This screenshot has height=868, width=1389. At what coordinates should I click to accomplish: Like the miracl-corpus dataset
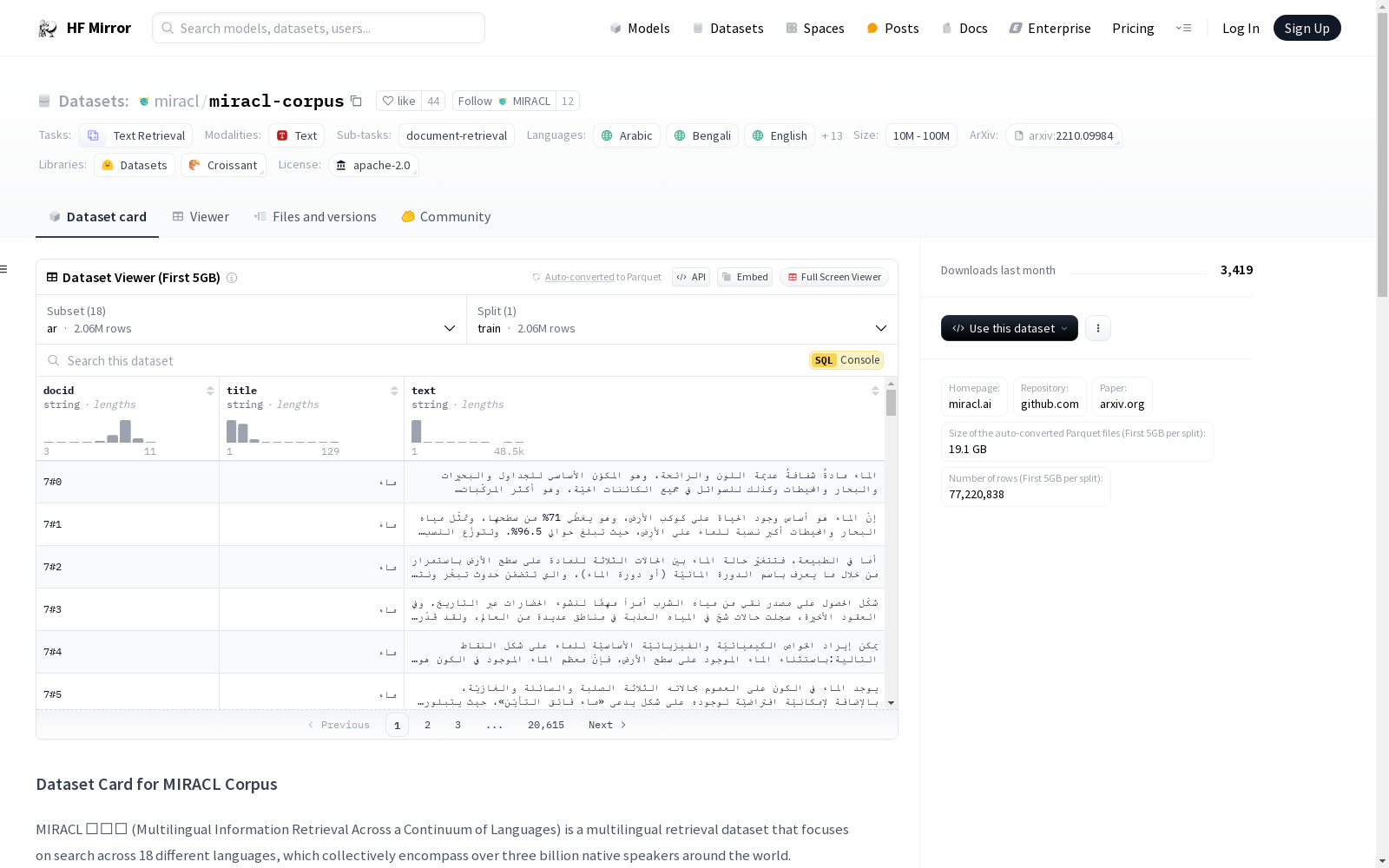click(399, 101)
